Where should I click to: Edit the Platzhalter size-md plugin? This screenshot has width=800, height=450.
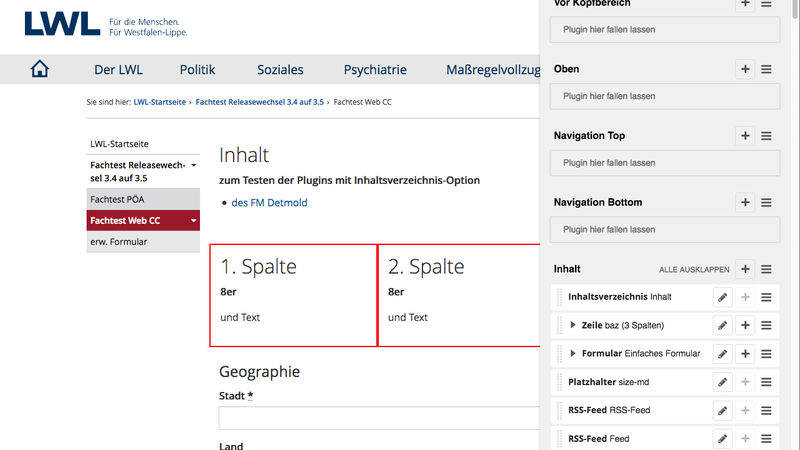pyautogui.click(x=722, y=382)
